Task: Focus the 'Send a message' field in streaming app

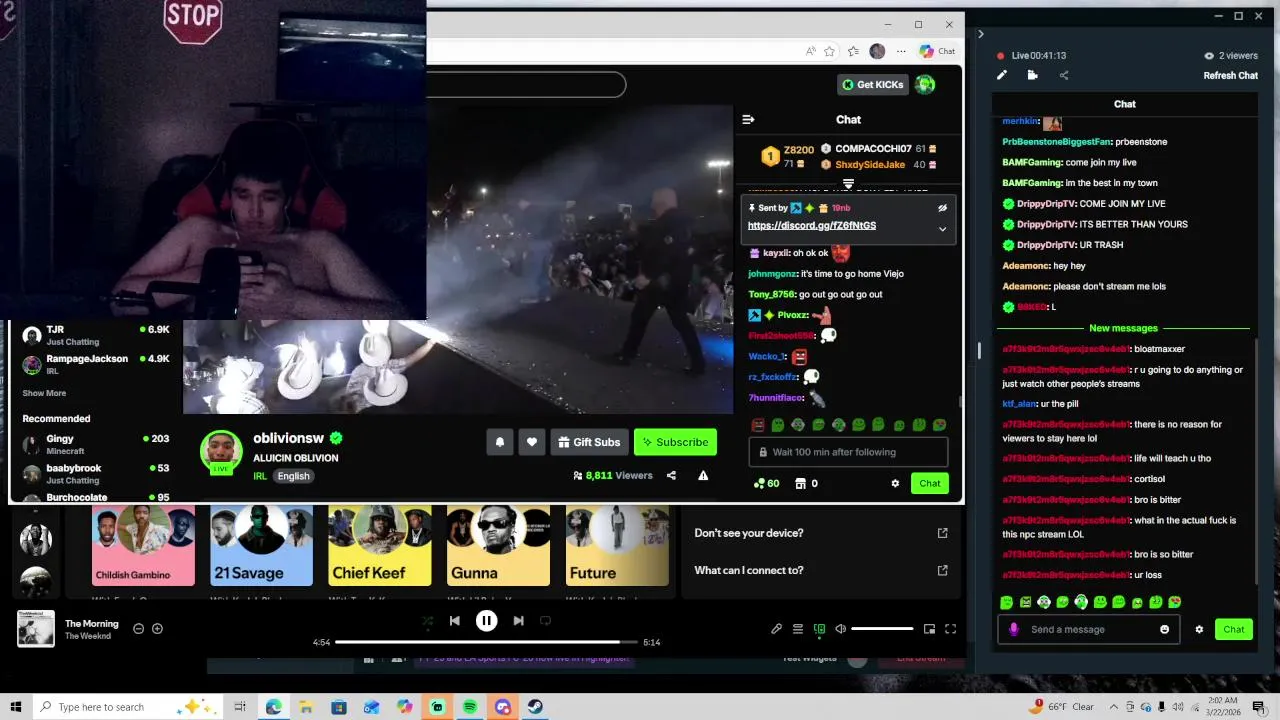Action: (1089, 629)
